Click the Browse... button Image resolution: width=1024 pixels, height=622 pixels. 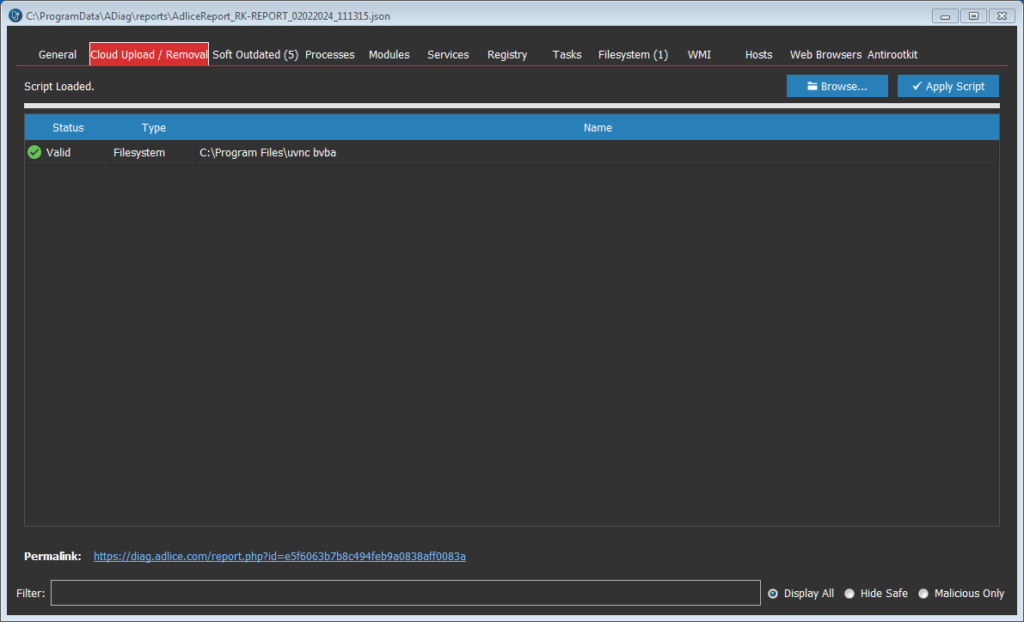click(x=837, y=86)
